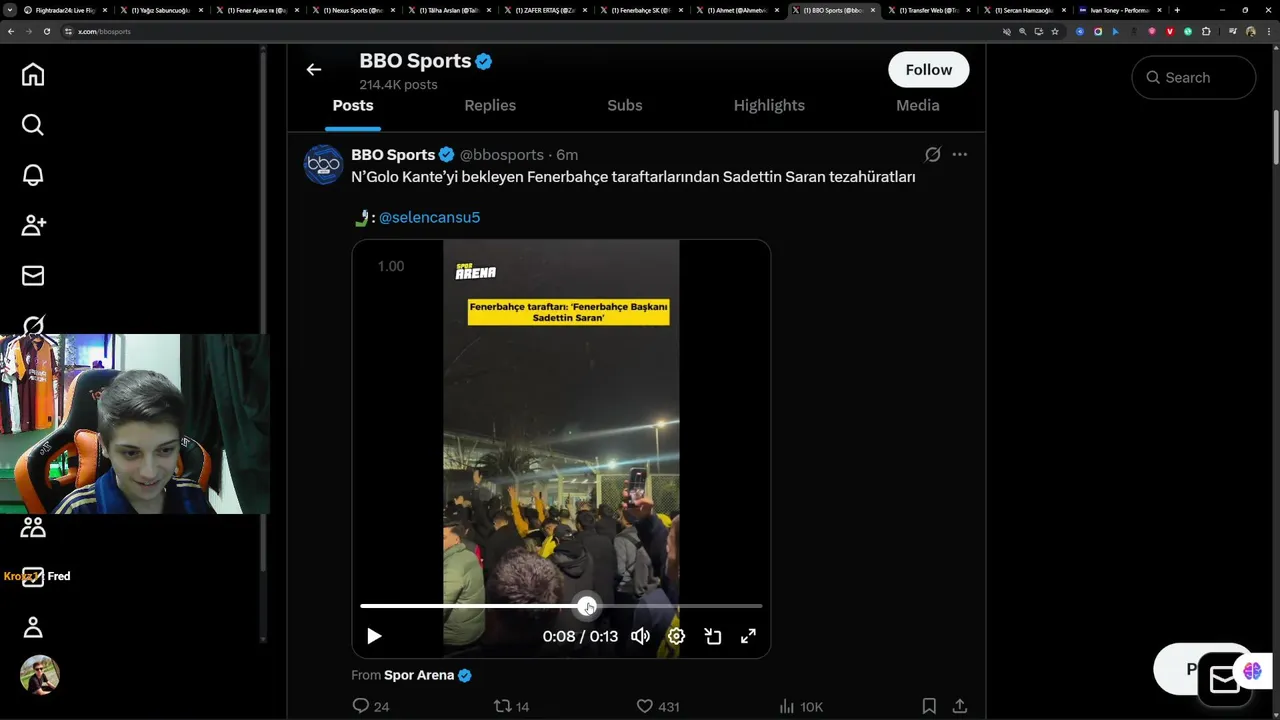Open the X Home icon in sidebar
This screenshot has height=720, width=1280.
point(33,75)
